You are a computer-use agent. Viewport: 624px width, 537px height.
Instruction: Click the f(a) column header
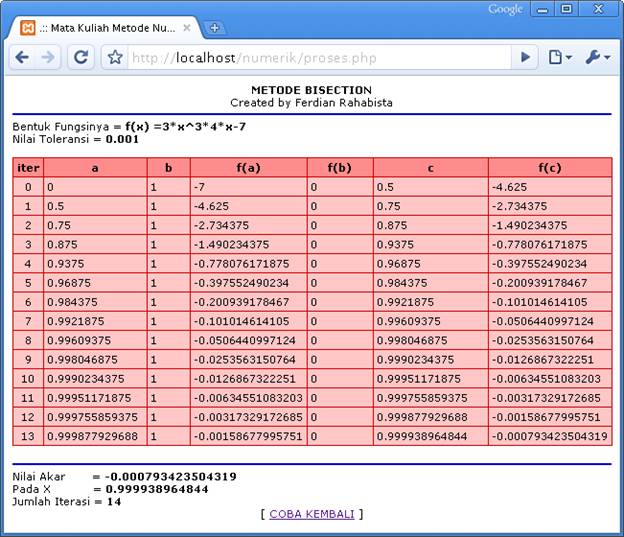pos(248,168)
